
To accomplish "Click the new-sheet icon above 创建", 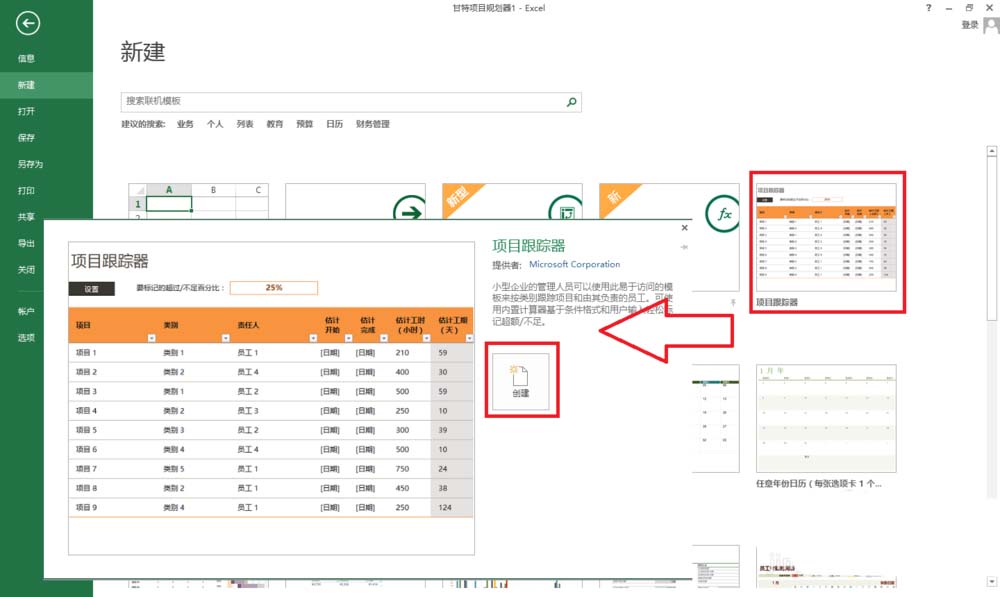I will coord(520,375).
